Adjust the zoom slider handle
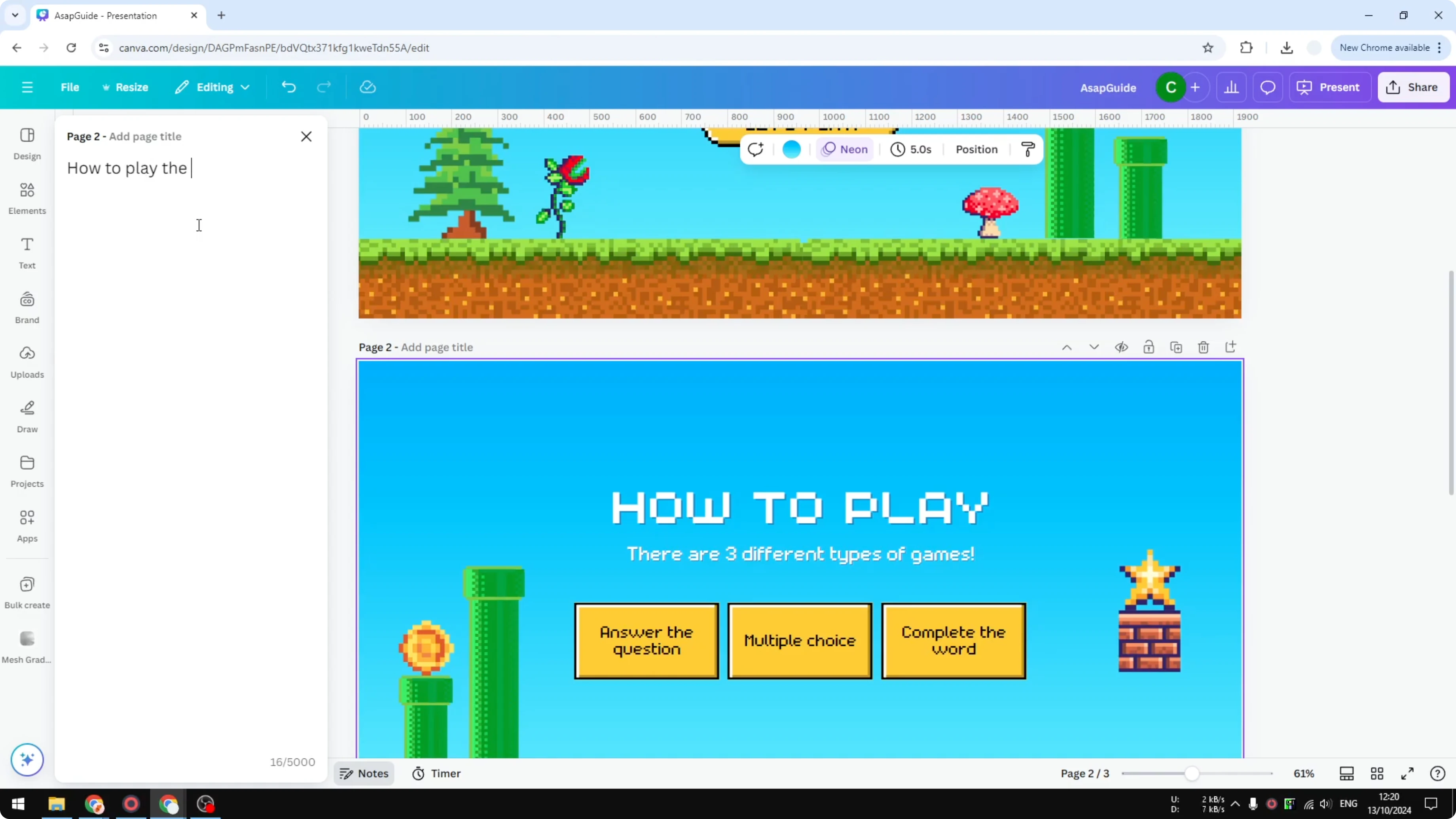The height and width of the screenshot is (819, 1456). click(x=1191, y=773)
